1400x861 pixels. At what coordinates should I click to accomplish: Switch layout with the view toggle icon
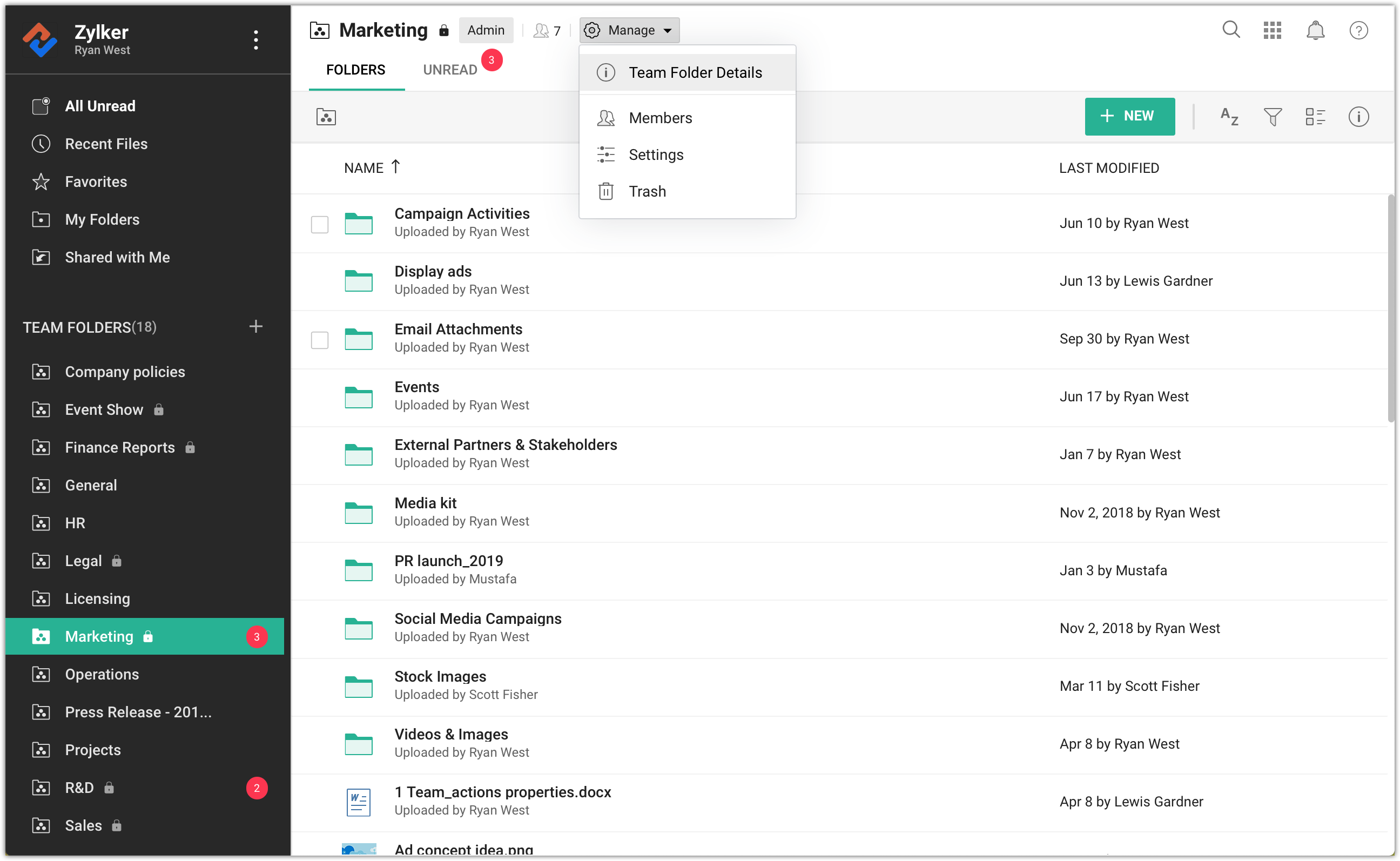(x=1315, y=117)
